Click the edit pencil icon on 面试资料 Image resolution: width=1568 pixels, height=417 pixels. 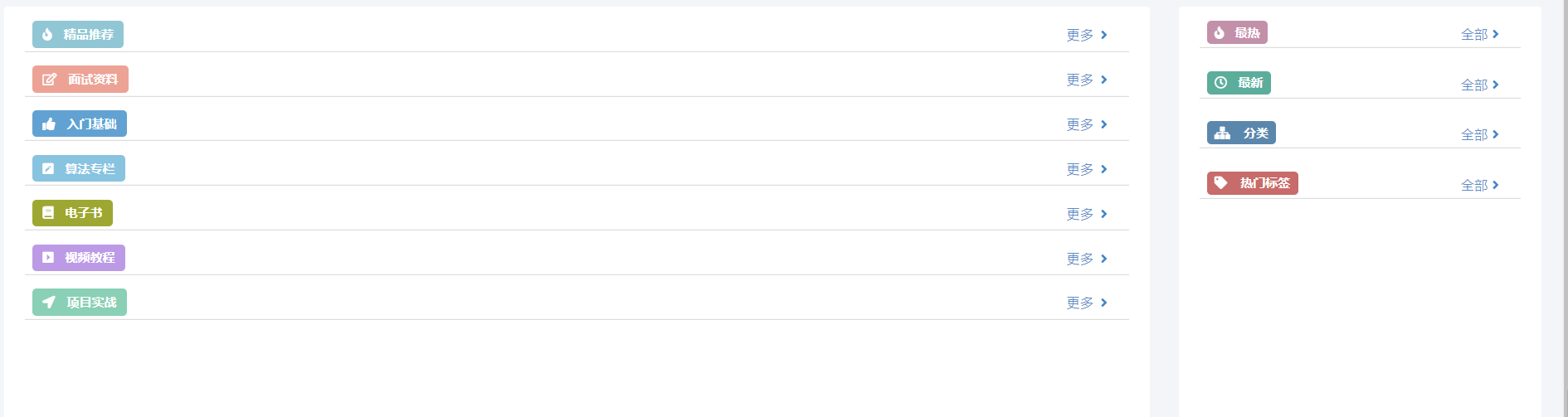[49, 80]
